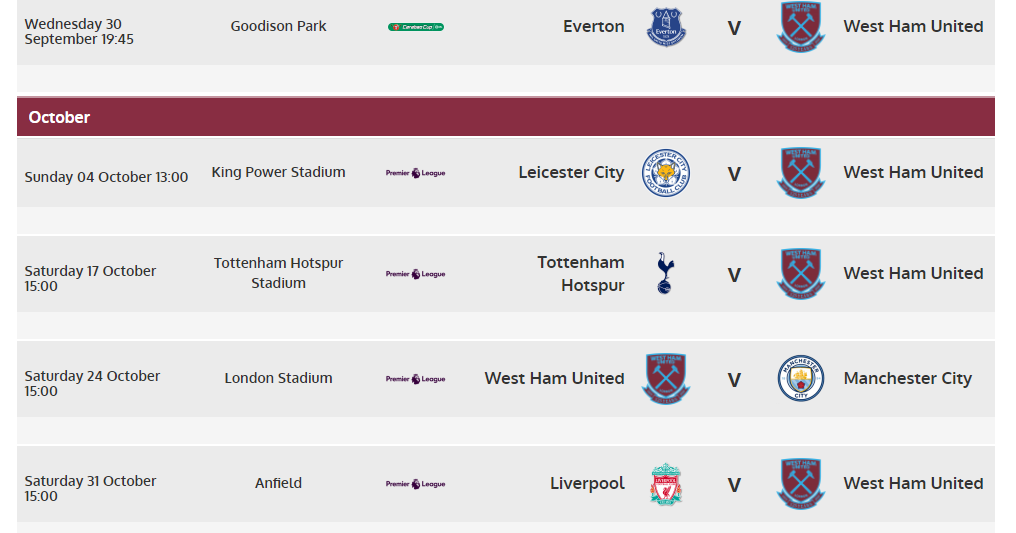
Task: Click Premier League logo in Manchester City row
Action: (415, 379)
